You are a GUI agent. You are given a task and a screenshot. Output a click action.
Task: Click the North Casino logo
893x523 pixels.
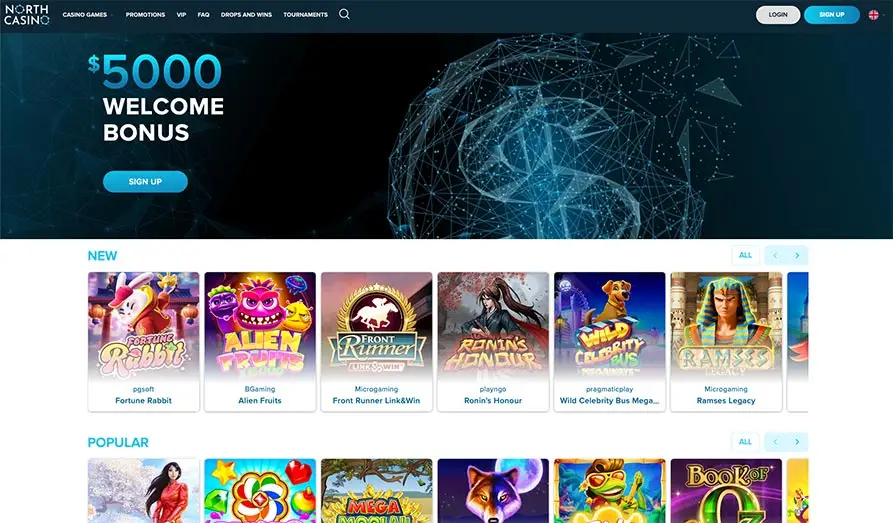(26, 15)
